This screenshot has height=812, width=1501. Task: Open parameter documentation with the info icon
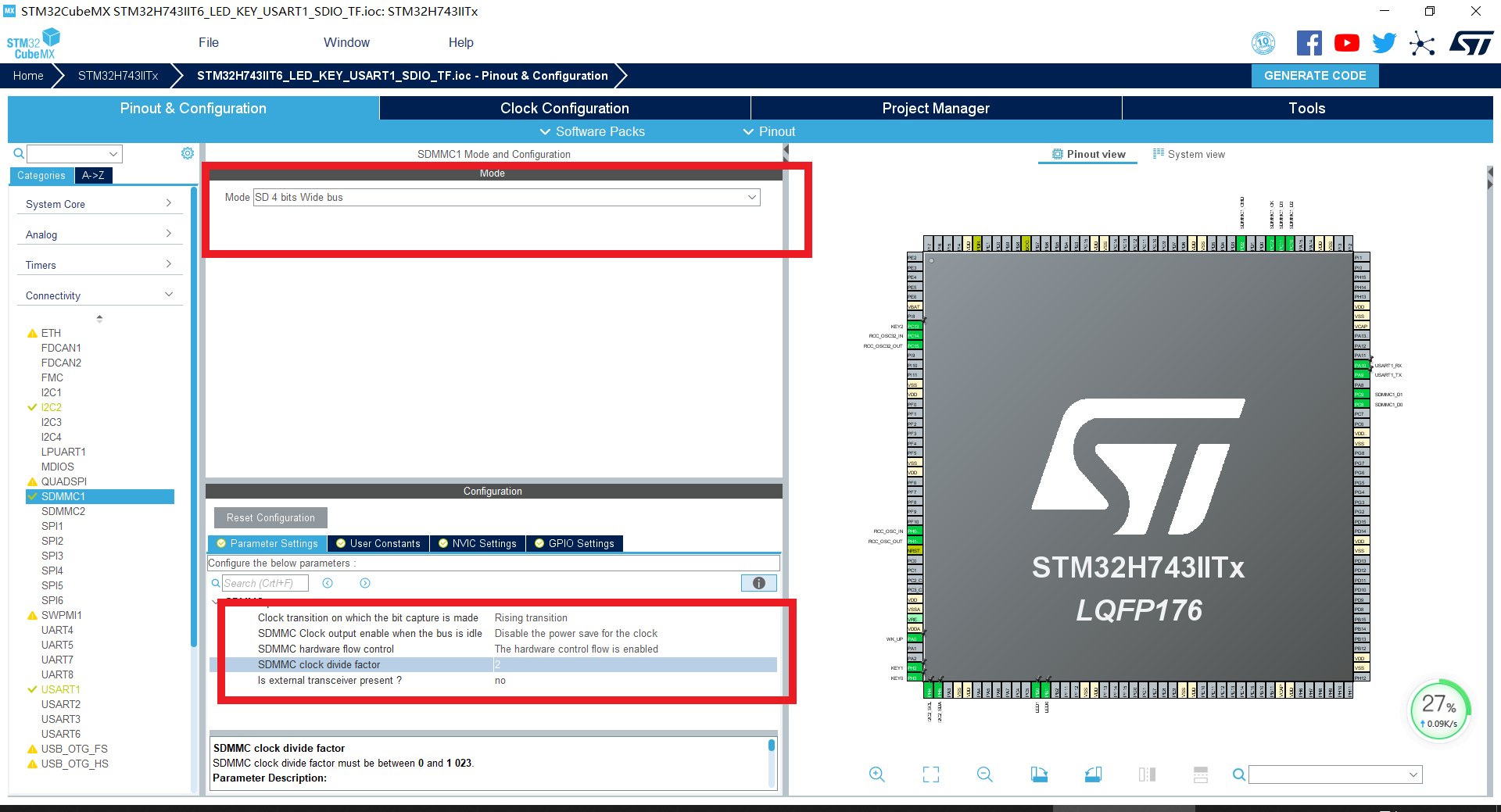point(758,583)
